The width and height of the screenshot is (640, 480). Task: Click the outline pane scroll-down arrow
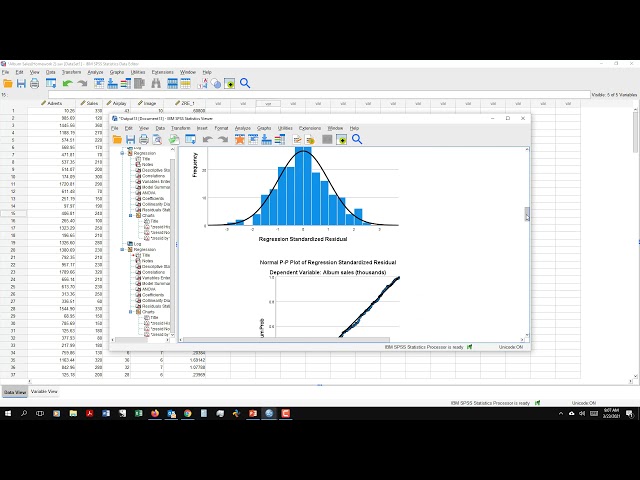pos(172,335)
